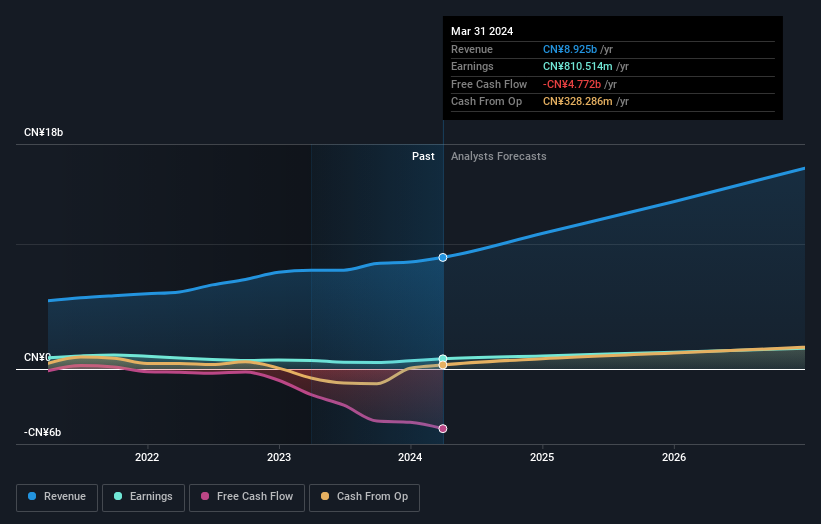This screenshot has width=821, height=524.
Task: Click the Mar 31 2024 tooltip date
Action: [482, 31]
